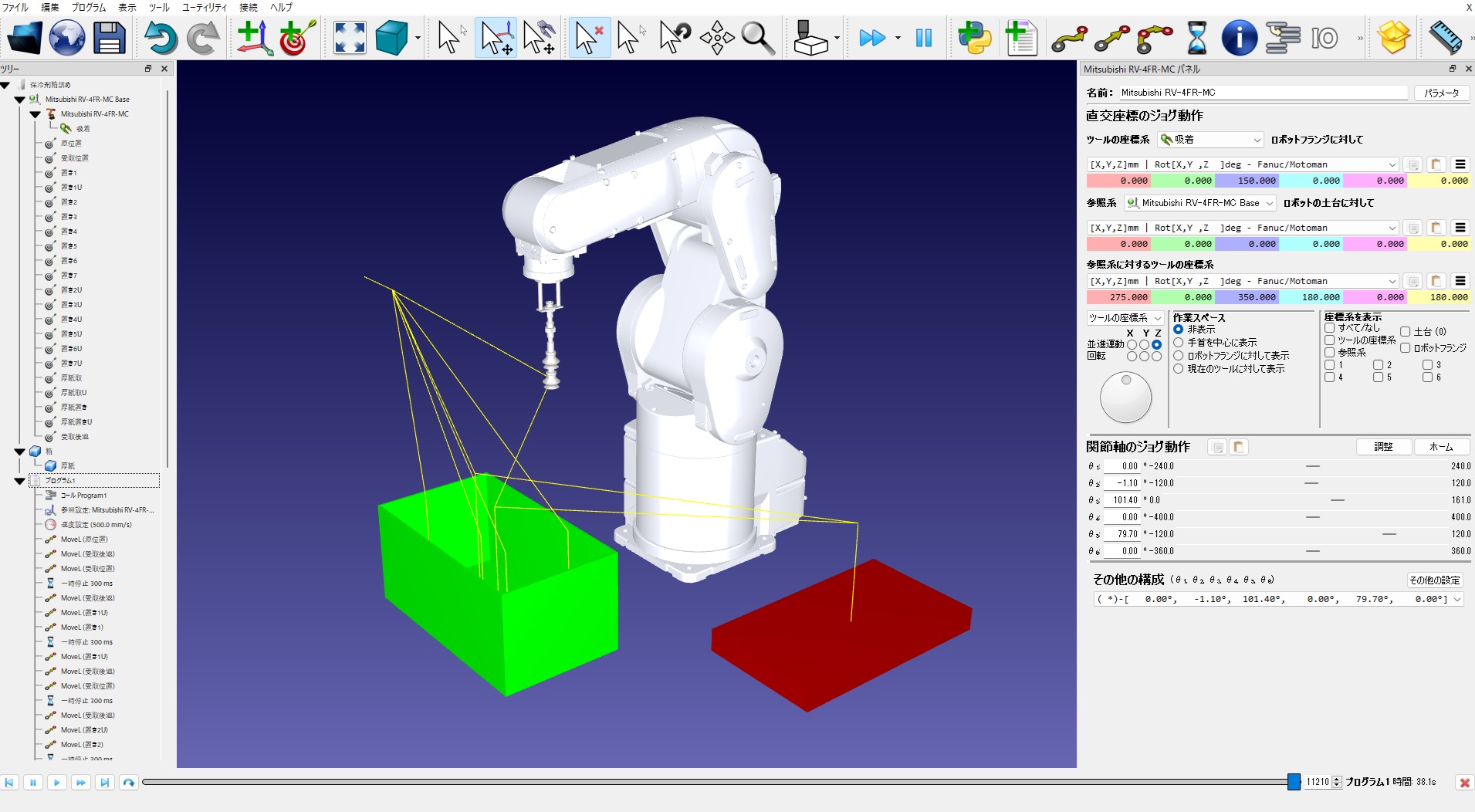Add a new target with target icon
This screenshot has height=812, width=1475.
point(297,38)
